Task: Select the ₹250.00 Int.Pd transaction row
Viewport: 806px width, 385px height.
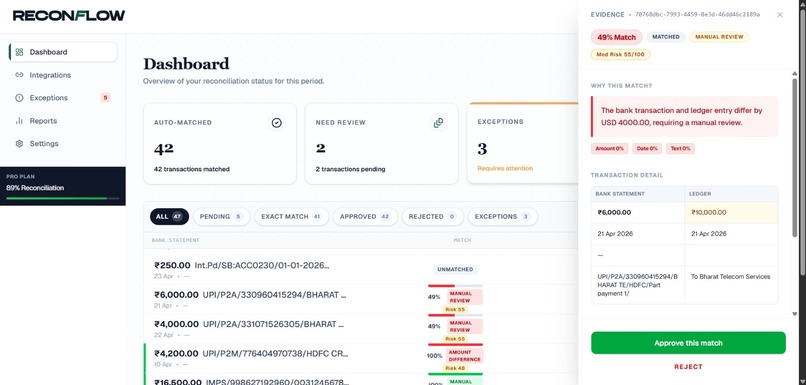Action: 361,270
